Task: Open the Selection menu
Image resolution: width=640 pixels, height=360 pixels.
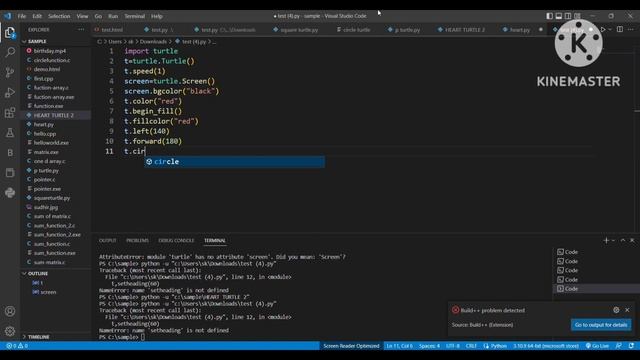Action: tap(59, 16)
